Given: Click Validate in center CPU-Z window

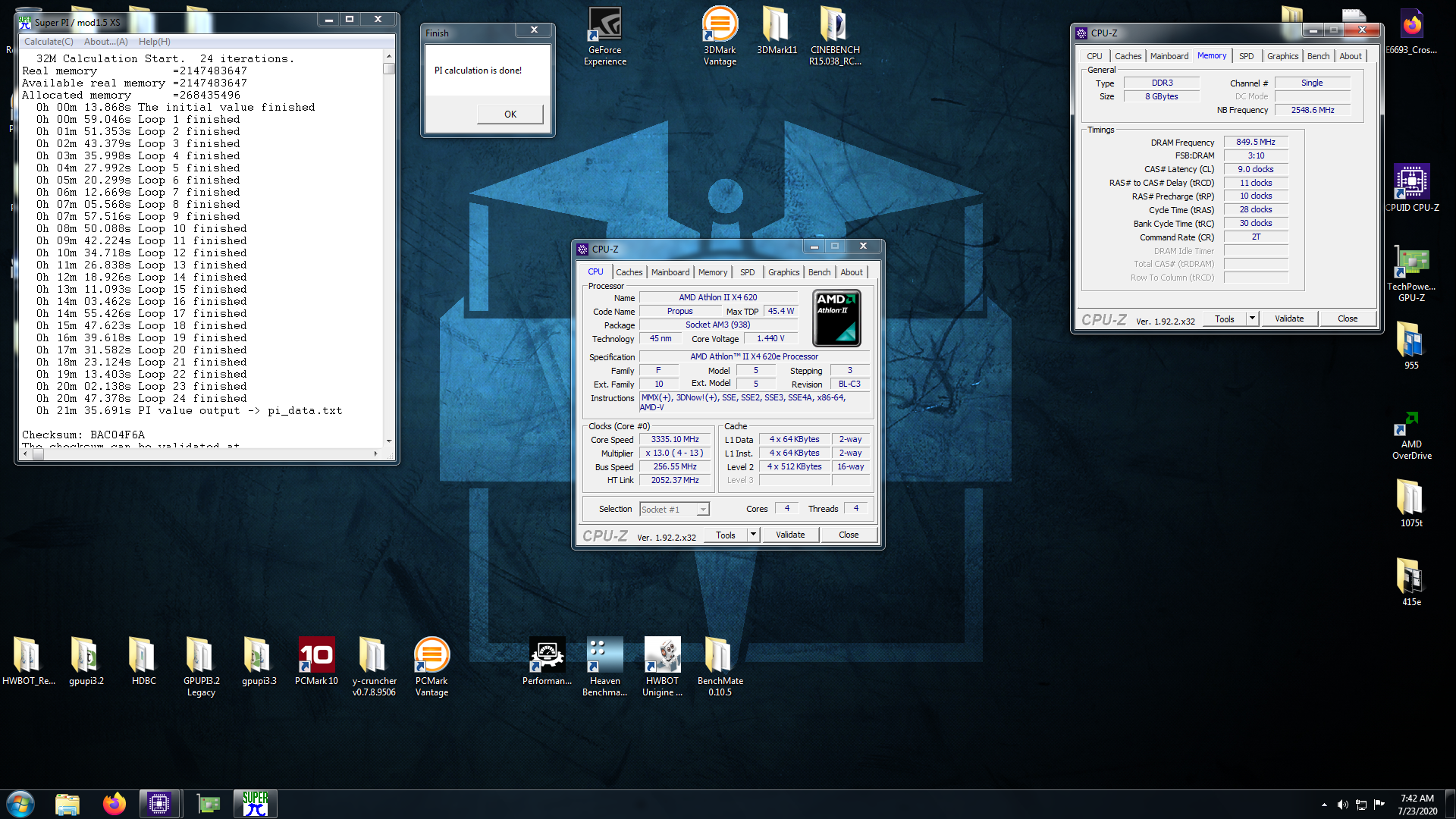Looking at the screenshot, I should (x=790, y=535).
